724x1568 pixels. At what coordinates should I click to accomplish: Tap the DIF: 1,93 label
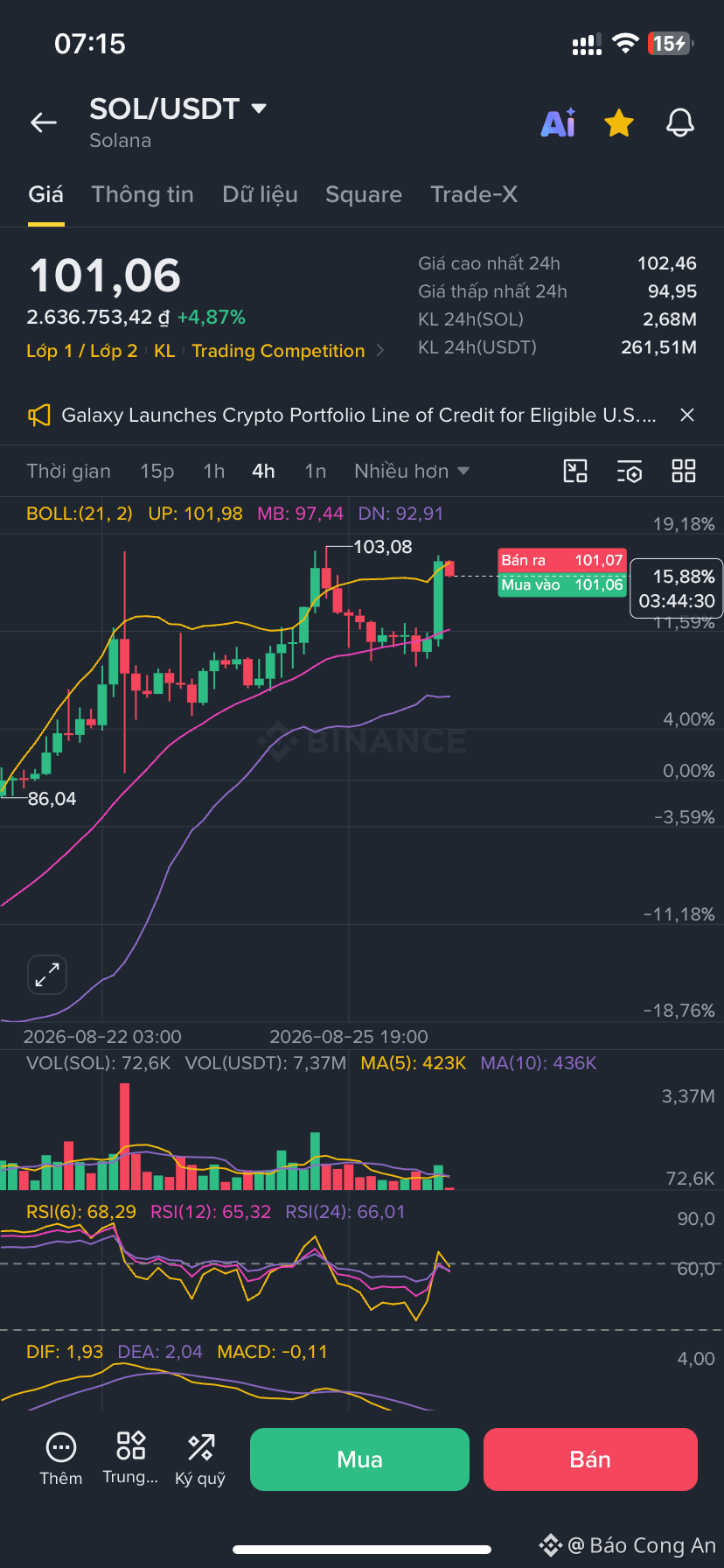(x=65, y=1352)
